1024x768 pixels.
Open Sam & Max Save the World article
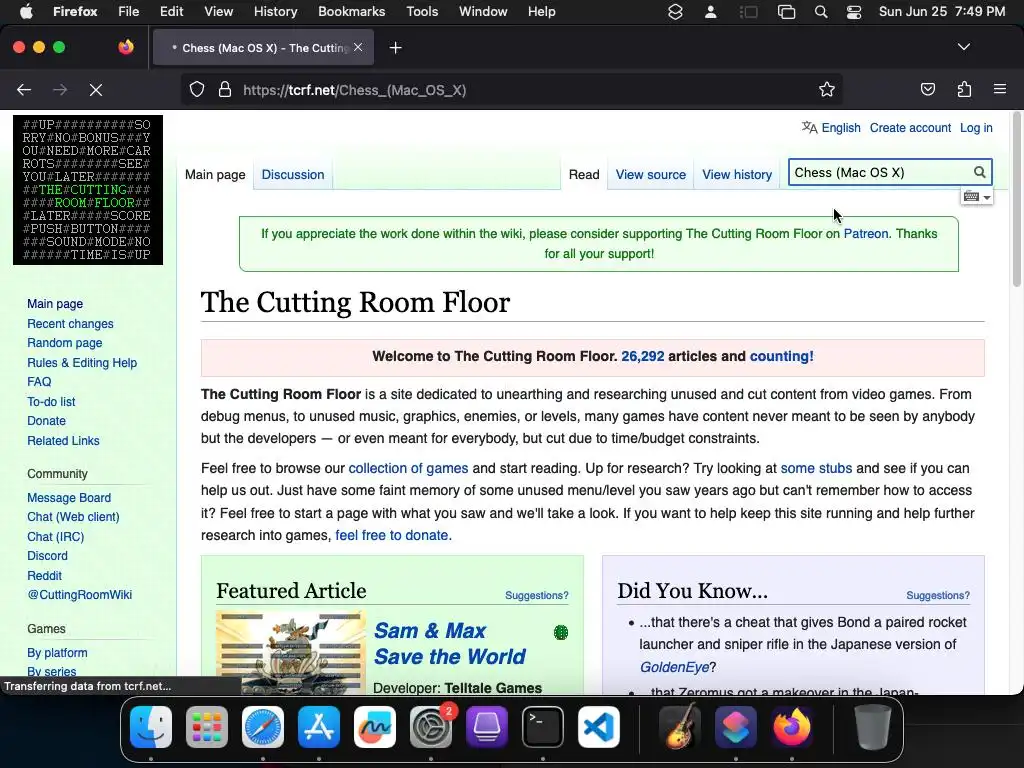[449, 643]
